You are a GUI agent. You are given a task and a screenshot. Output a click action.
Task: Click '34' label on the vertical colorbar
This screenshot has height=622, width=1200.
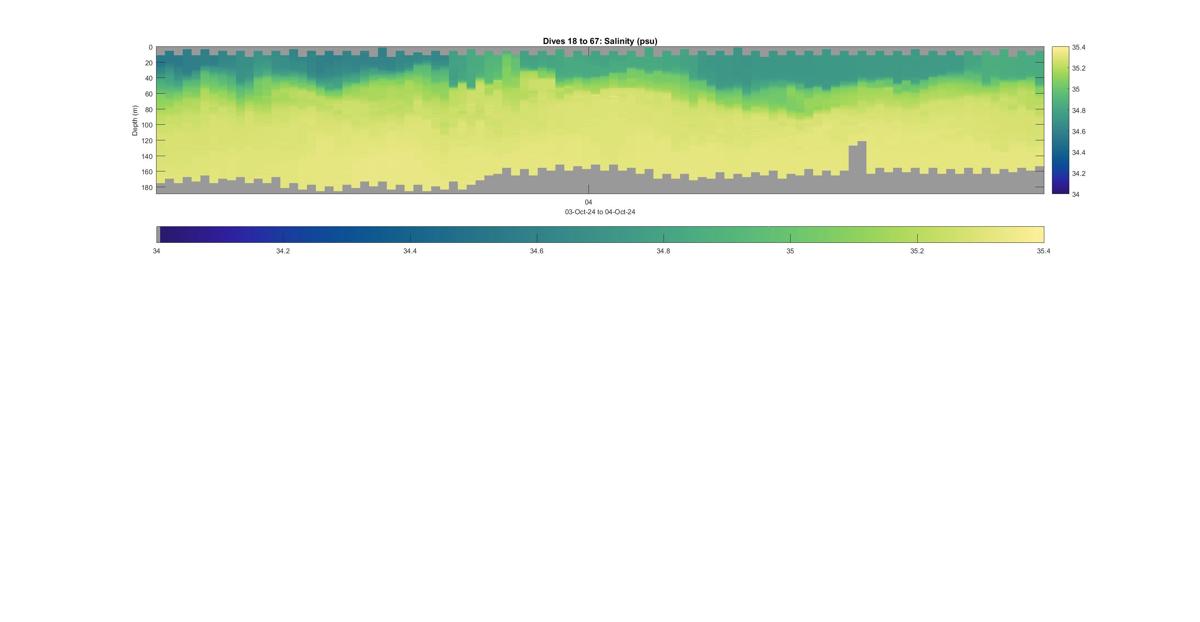click(1075, 194)
